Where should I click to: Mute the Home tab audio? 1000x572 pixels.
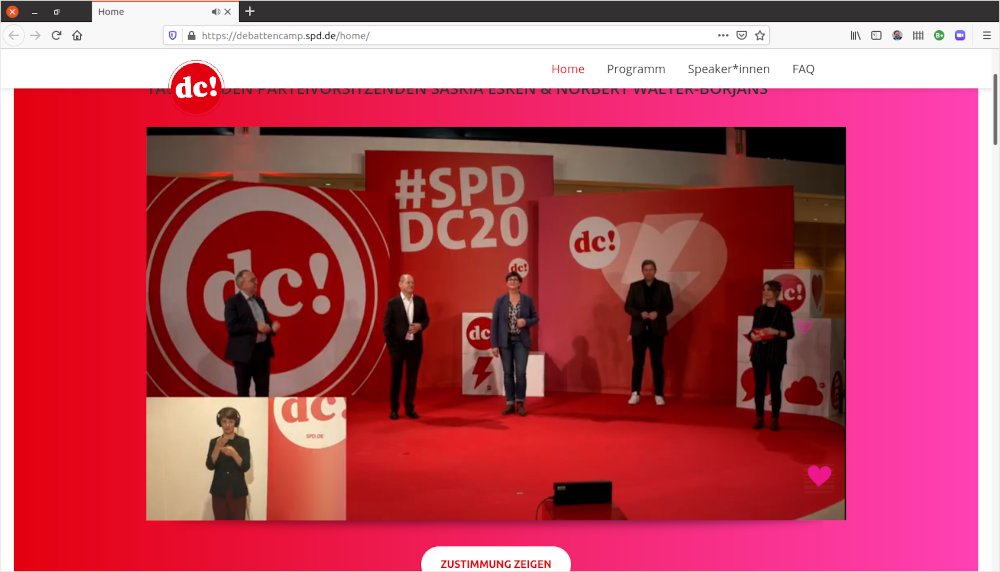click(216, 11)
